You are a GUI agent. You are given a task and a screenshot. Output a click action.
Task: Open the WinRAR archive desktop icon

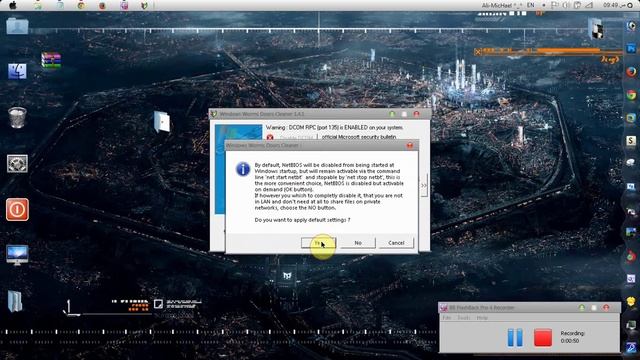click(x=51, y=60)
